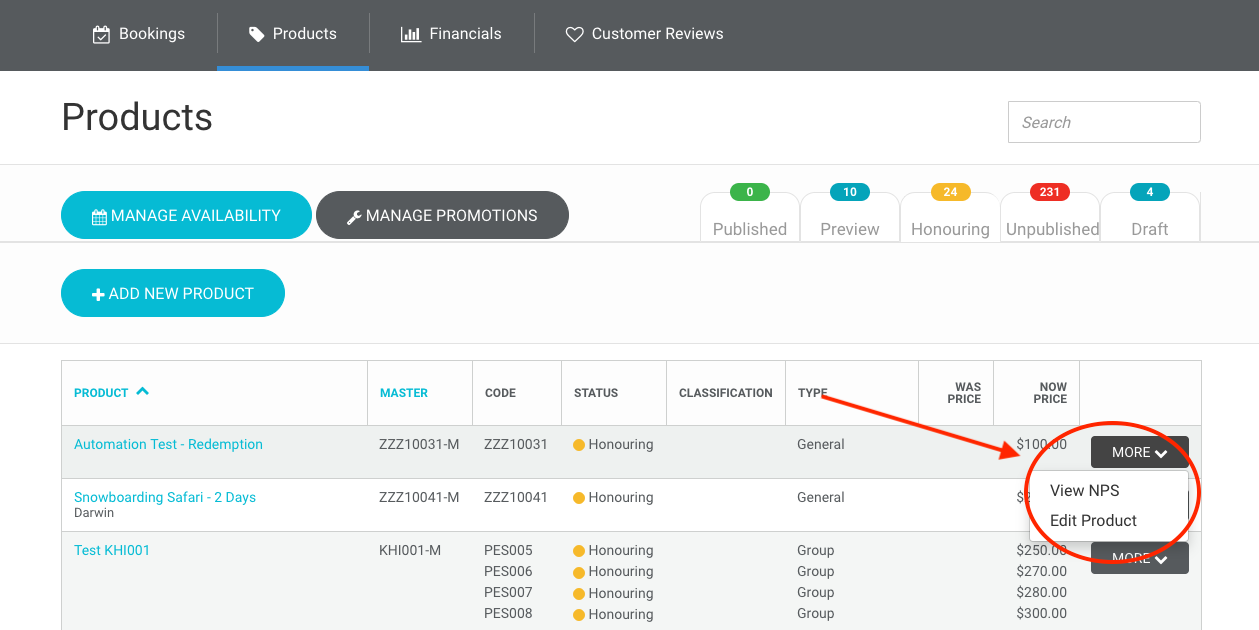This screenshot has width=1259, height=630.
Task: Select Edit Product from the open menu
Action: 1094,520
